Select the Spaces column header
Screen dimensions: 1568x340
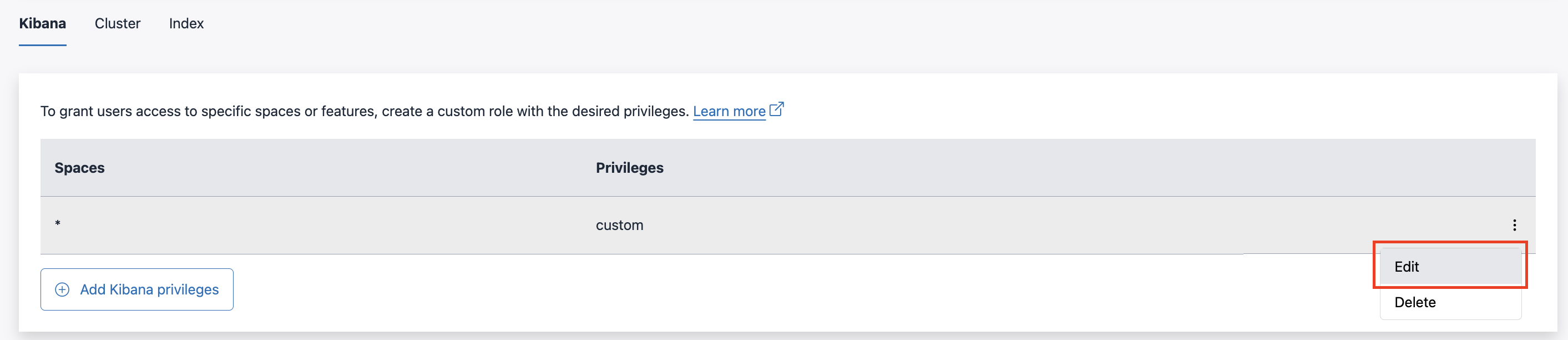point(79,168)
